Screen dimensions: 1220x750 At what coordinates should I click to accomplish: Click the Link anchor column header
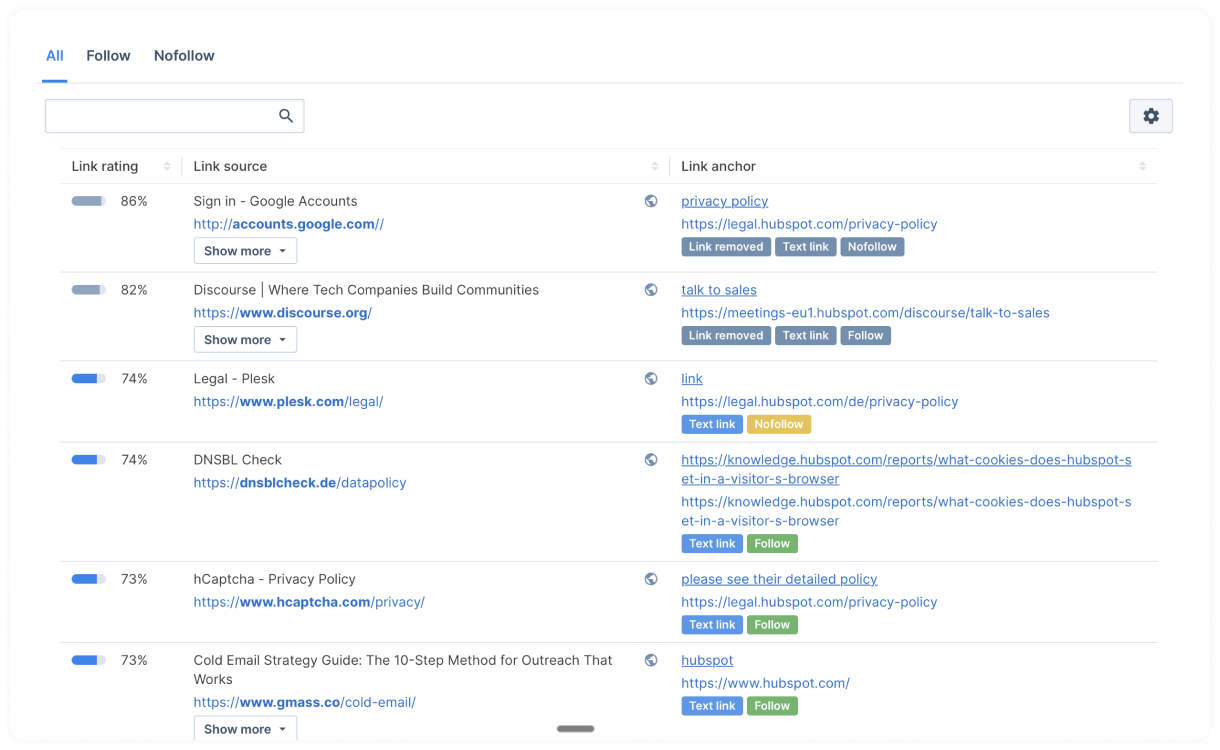718,166
